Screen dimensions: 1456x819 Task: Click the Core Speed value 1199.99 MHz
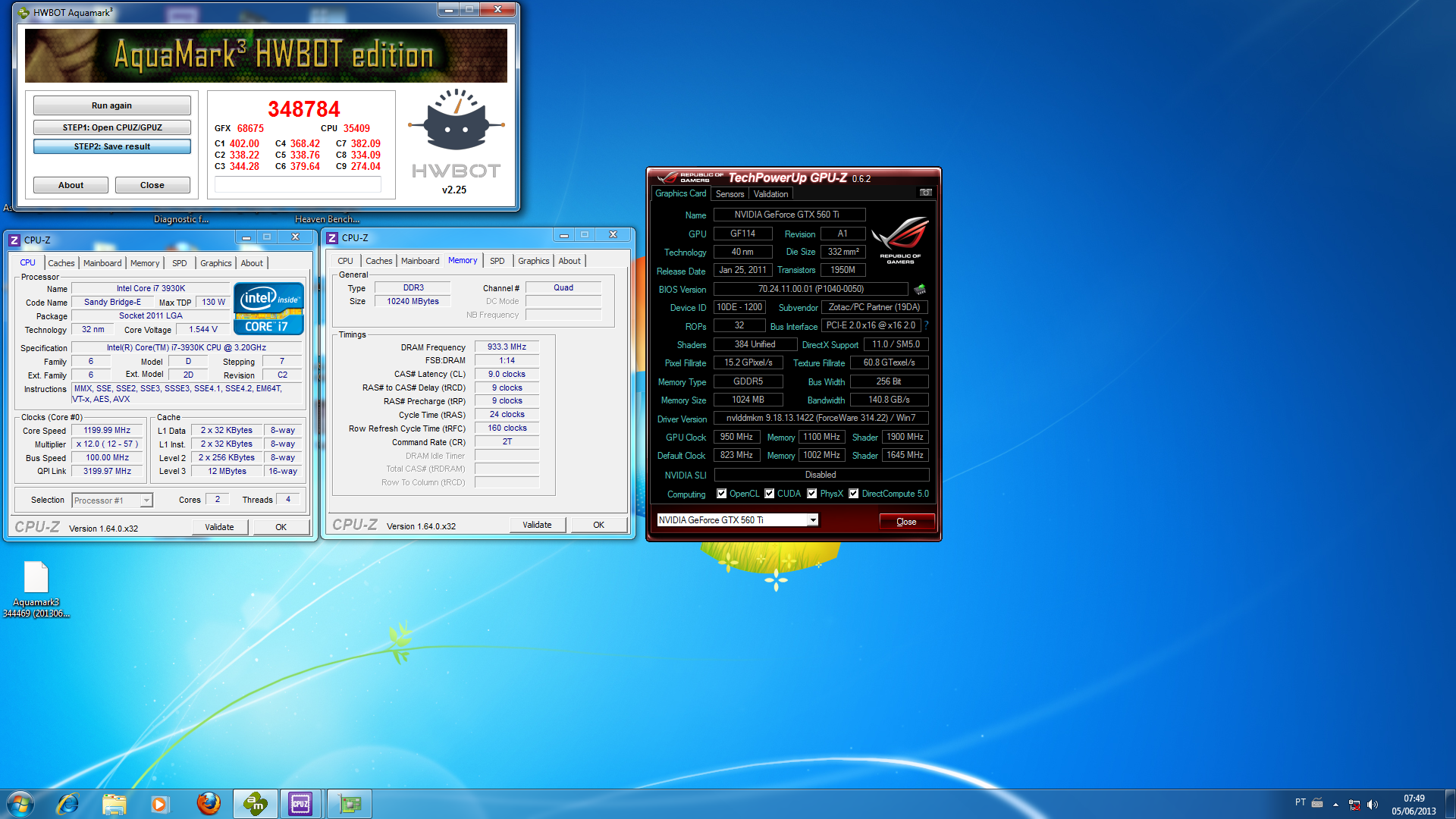coord(107,430)
